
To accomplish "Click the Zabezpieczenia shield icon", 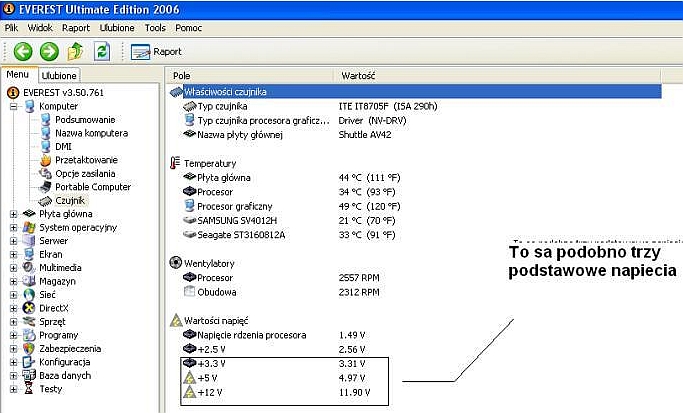I will (29, 349).
